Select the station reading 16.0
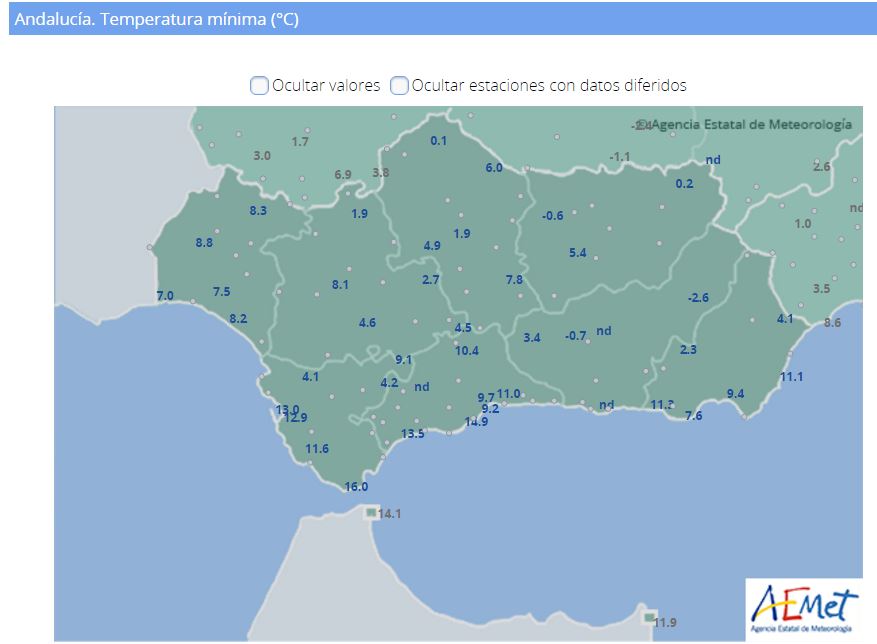The image size is (877, 644). tap(356, 487)
